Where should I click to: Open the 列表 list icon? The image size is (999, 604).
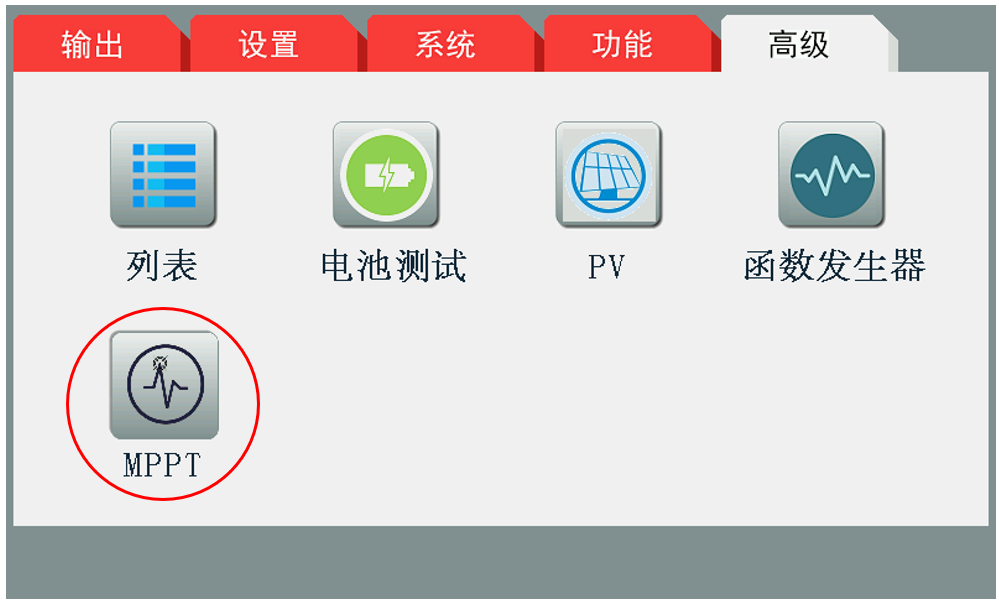[163, 175]
